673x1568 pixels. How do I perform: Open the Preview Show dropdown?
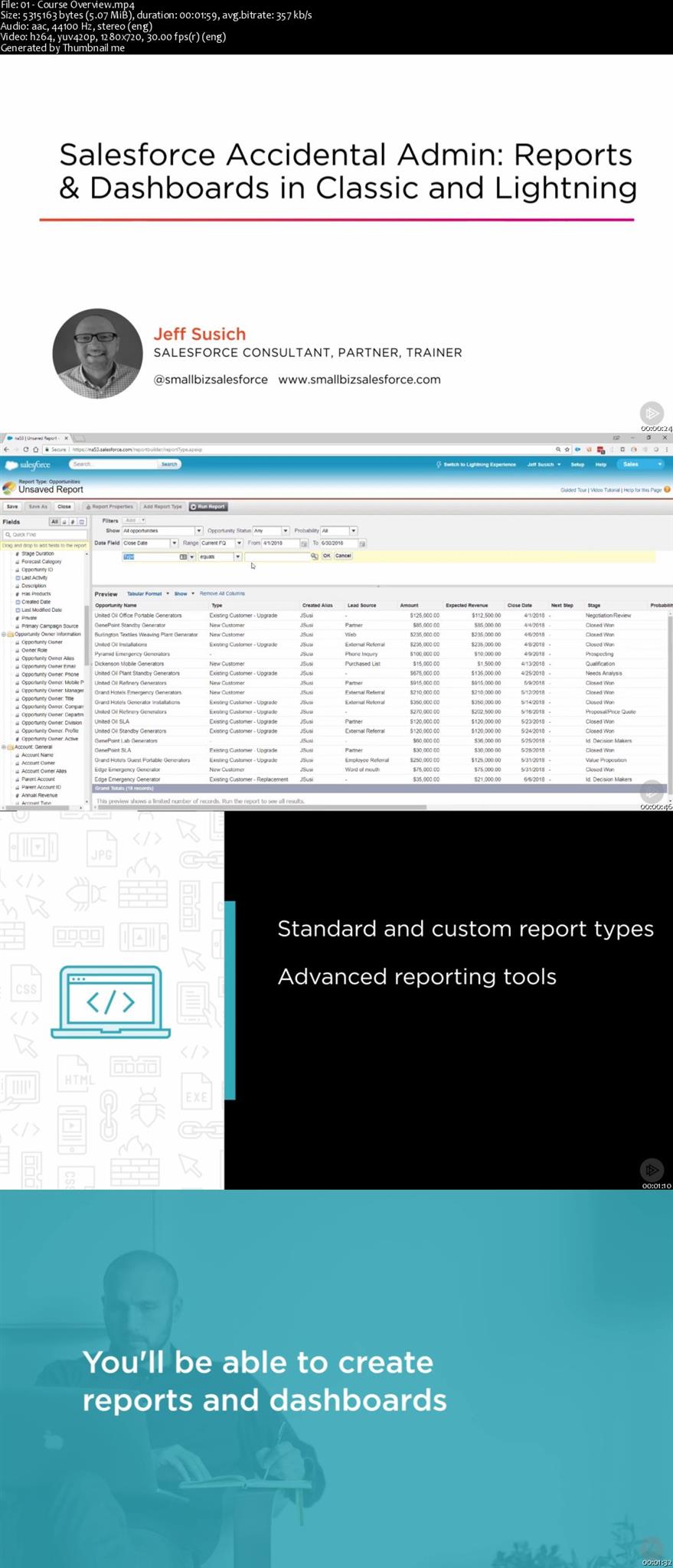pos(184,593)
